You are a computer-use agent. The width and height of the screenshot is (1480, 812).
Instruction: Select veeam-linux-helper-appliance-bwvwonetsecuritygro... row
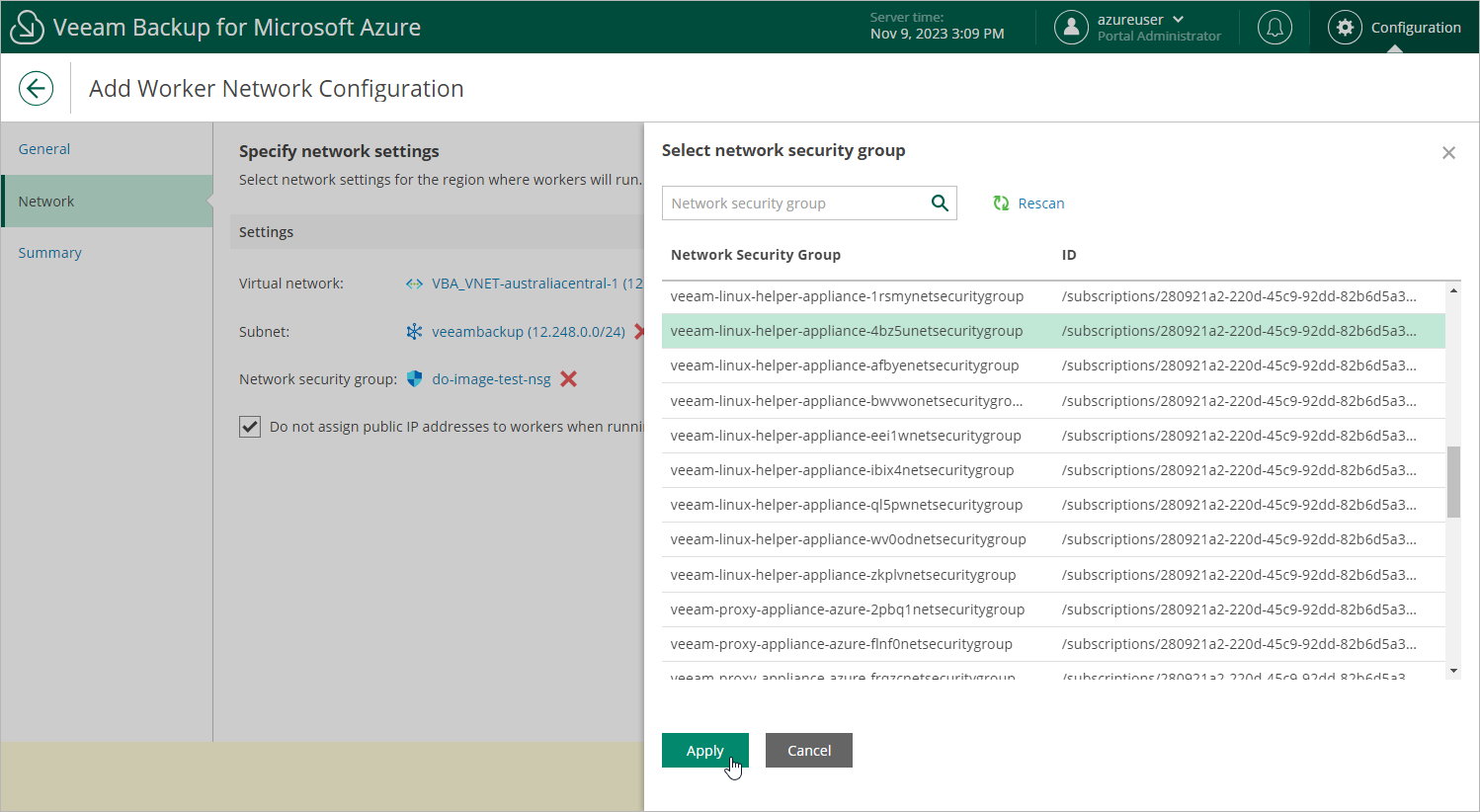(1053, 401)
